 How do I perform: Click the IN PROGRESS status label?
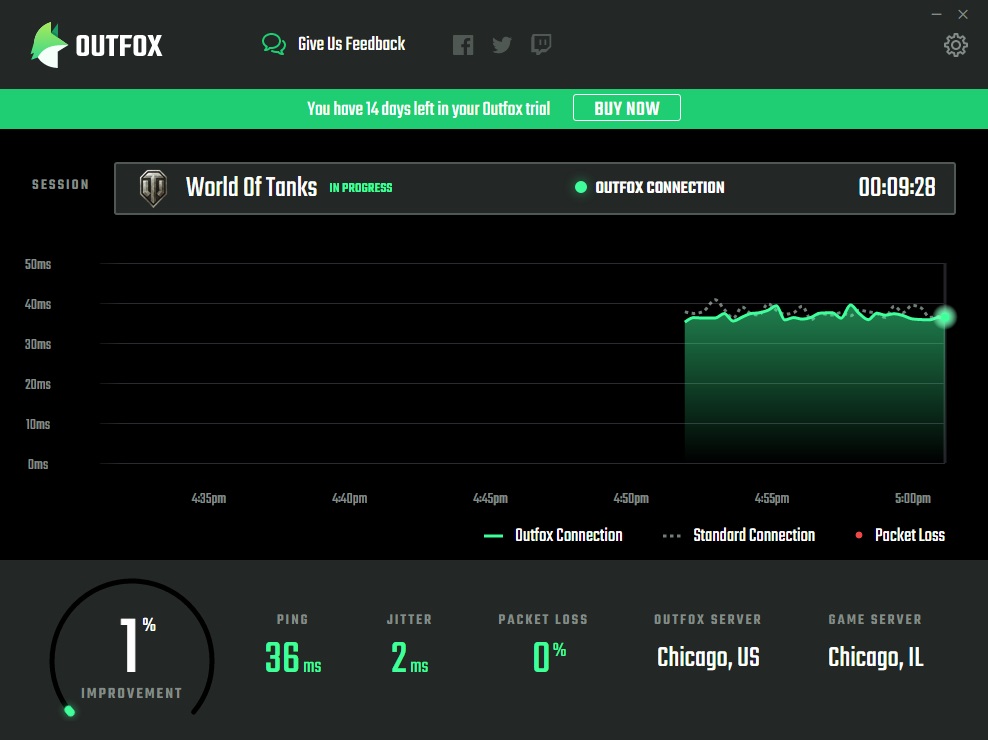(360, 188)
